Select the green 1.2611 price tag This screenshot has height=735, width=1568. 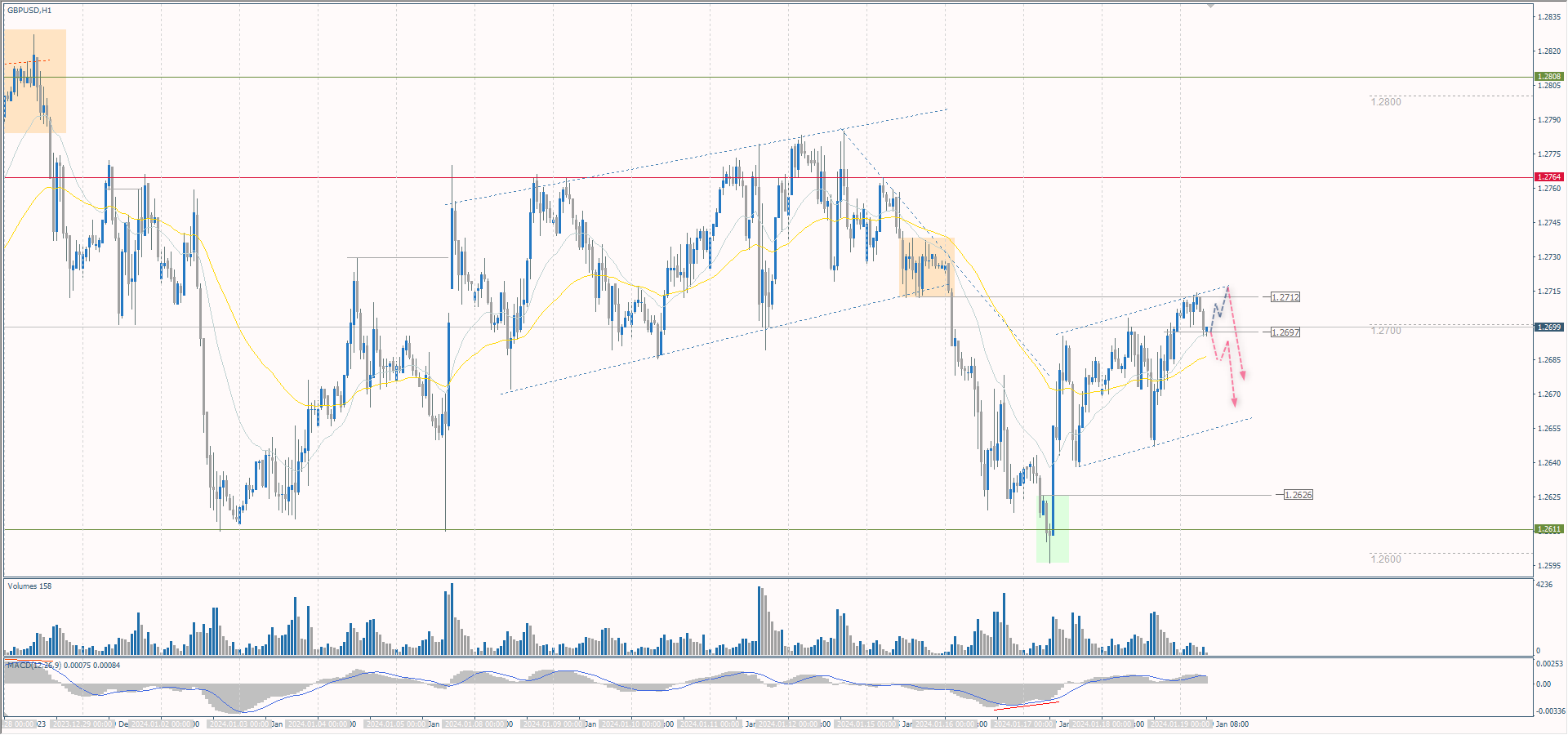[x=1549, y=529]
